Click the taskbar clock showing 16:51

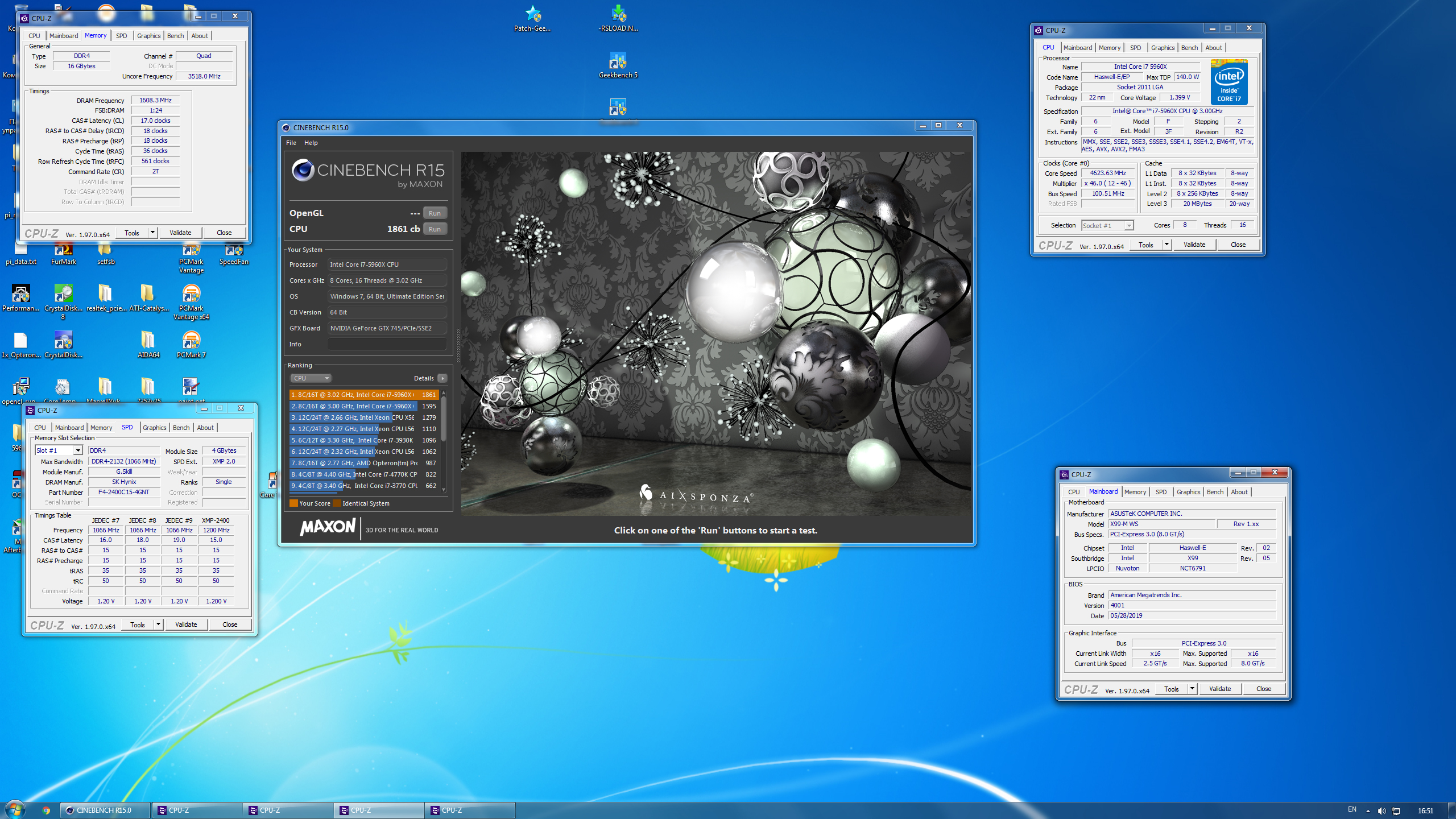point(1426,810)
